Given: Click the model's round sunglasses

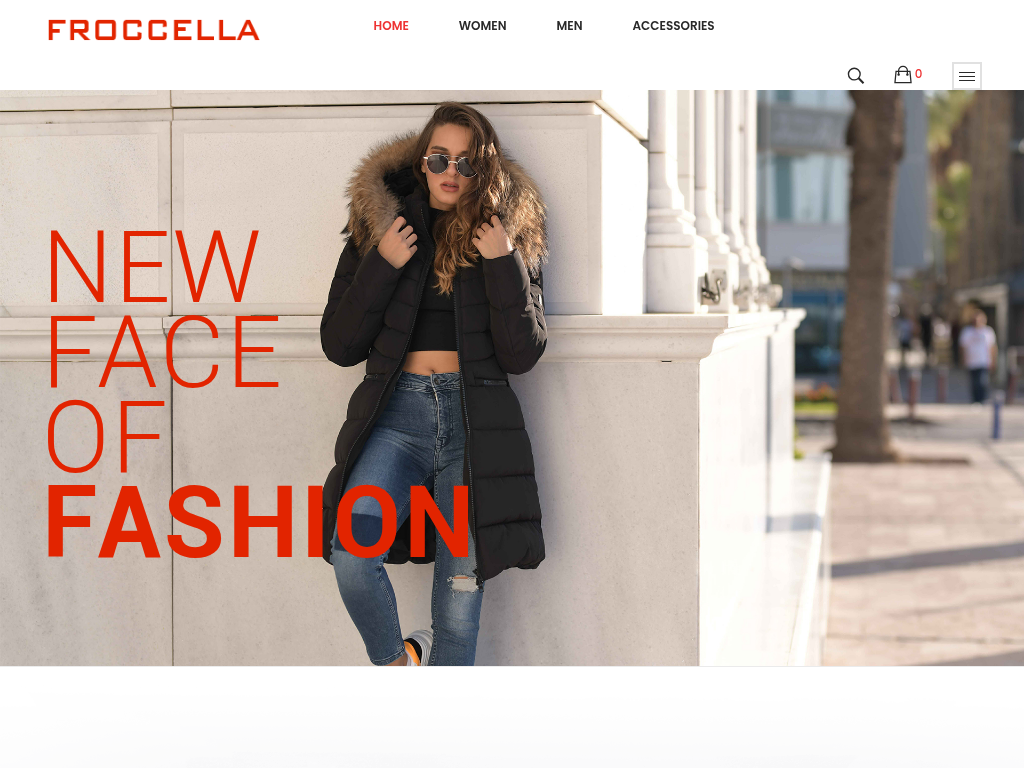Looking at the screenshot, I should [x=450, y=165].
